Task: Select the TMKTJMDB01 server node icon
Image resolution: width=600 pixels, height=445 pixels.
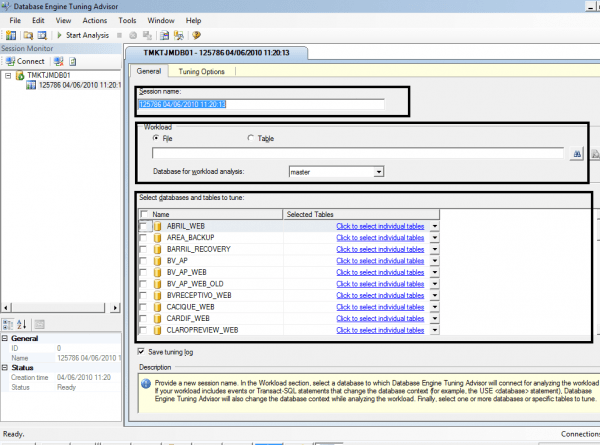Action: click(x=20, y=75)
